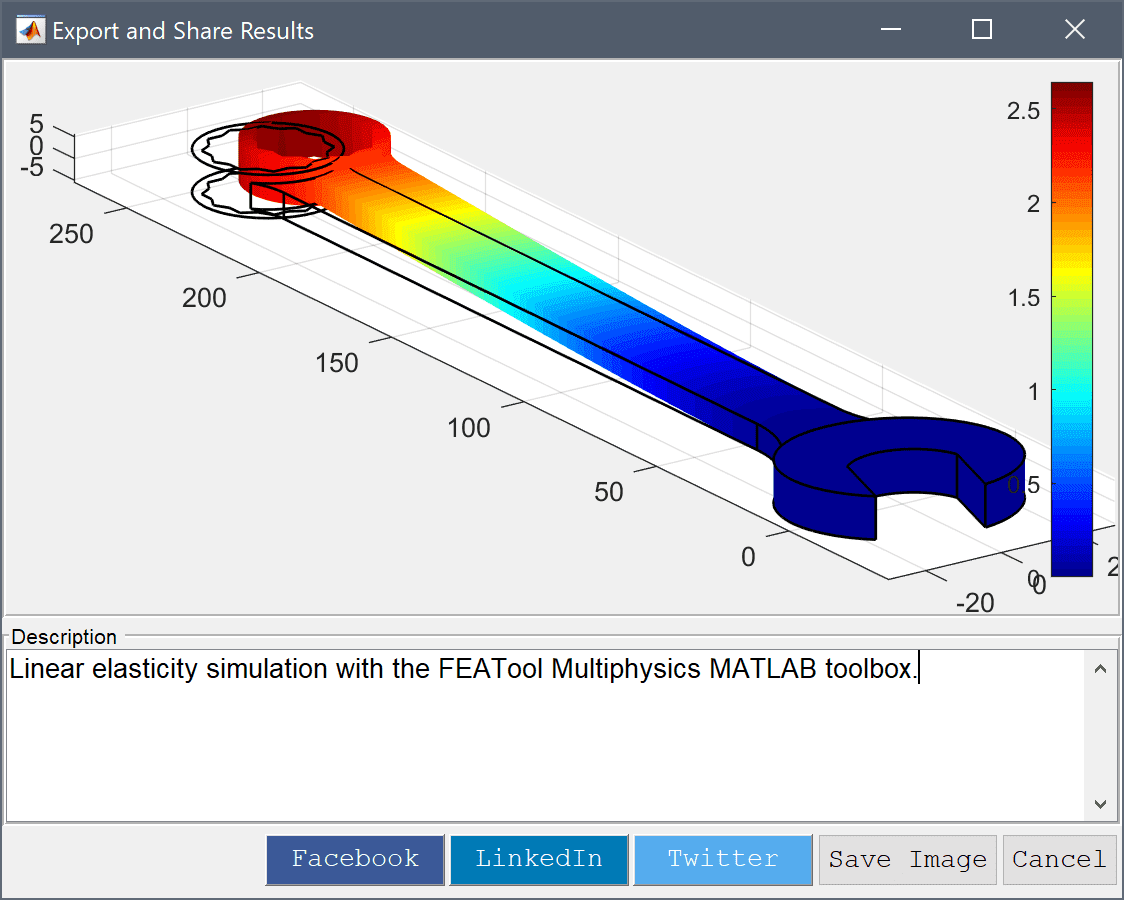This screenshot has height=900, width=1124.
Task: Click the description scrollbar up arrow
Action: pyautogui.click(x=1100, y=669)
